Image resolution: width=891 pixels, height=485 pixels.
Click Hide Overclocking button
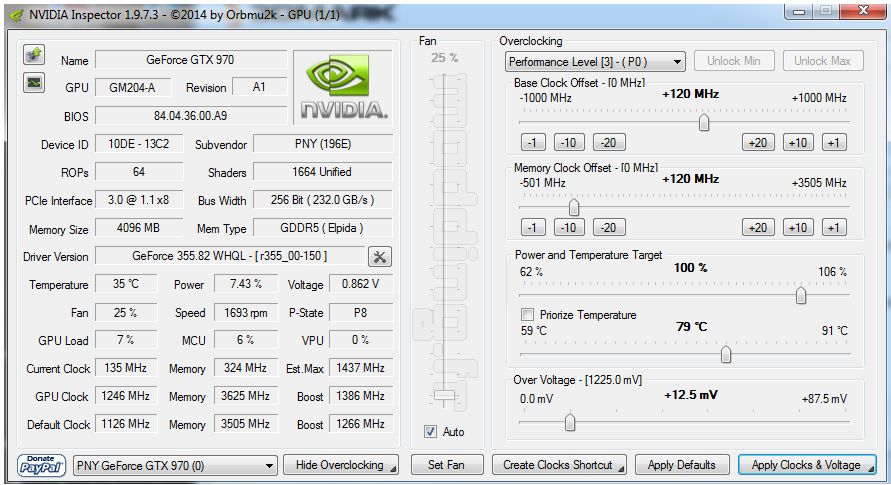[341, 465]
